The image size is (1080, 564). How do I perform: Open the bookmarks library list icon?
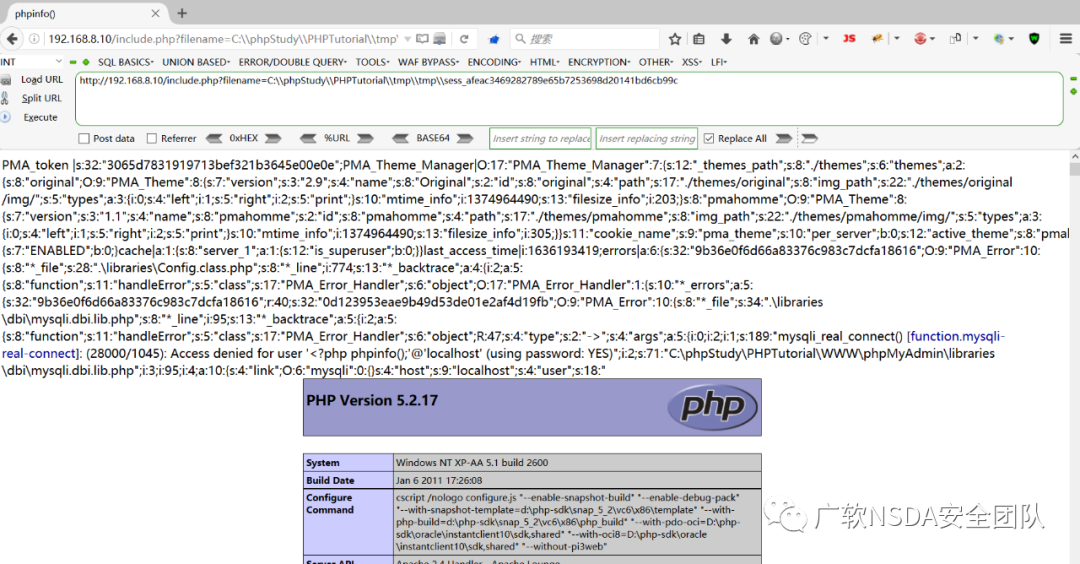coord(698,39)
